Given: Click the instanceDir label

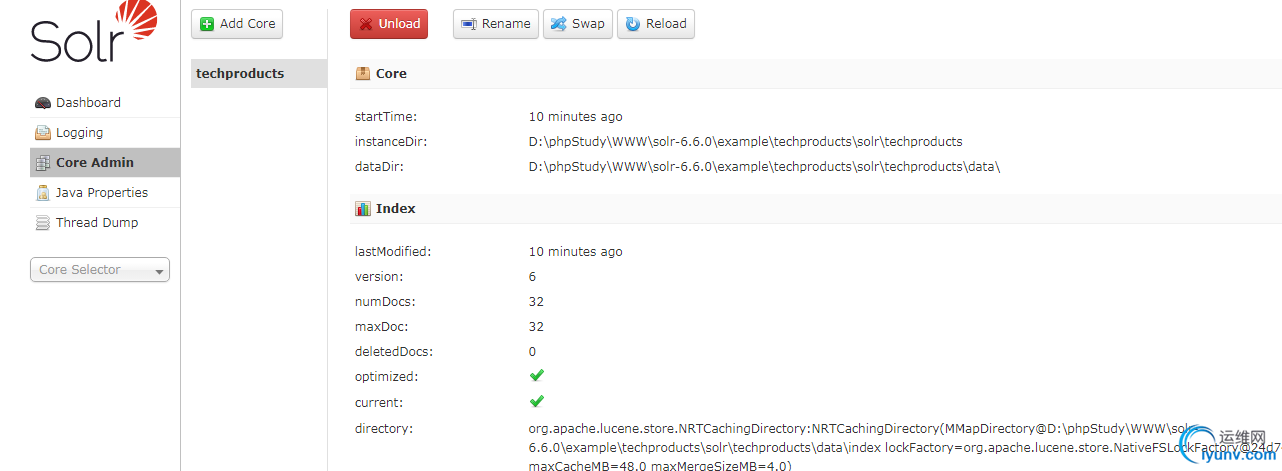Looking at the screenshot, I should click(x=392, y=142).
